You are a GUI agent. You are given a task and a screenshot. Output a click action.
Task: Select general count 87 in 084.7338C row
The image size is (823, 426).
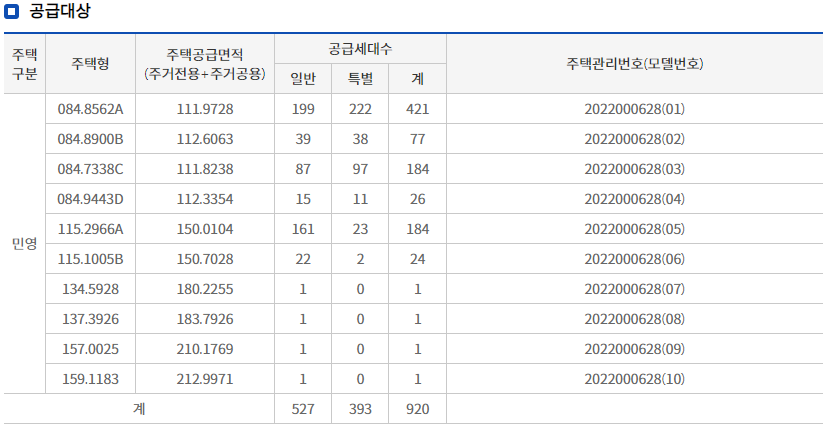click(x=303, y=169)
